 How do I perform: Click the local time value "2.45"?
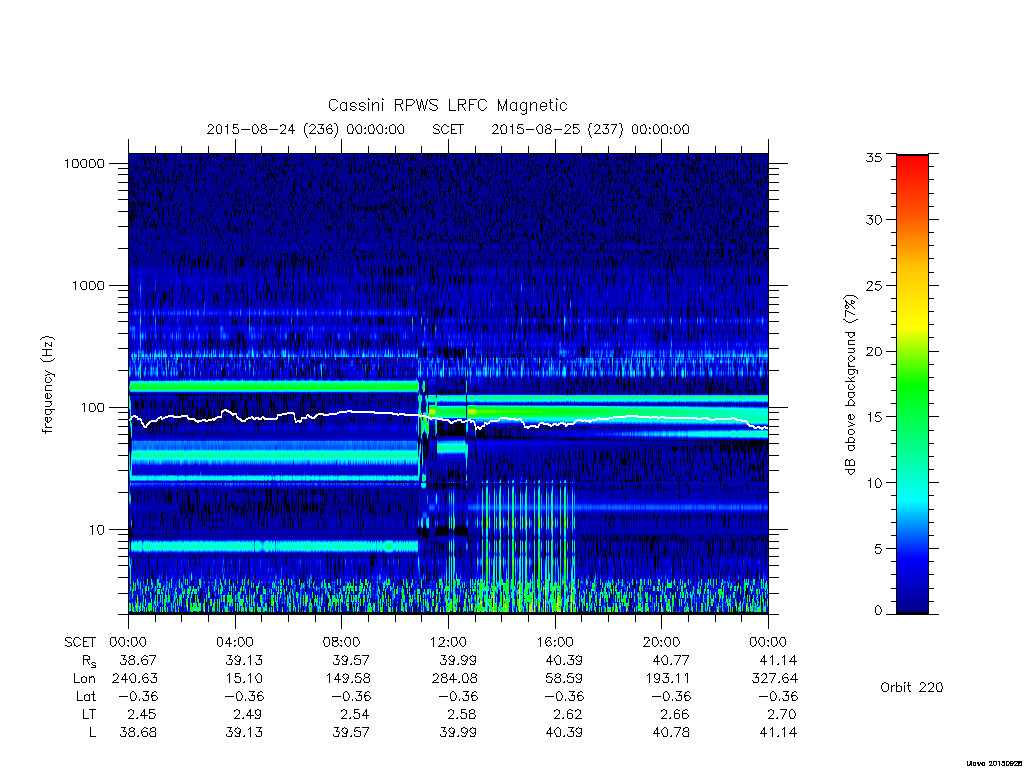(x=142, y=714)
